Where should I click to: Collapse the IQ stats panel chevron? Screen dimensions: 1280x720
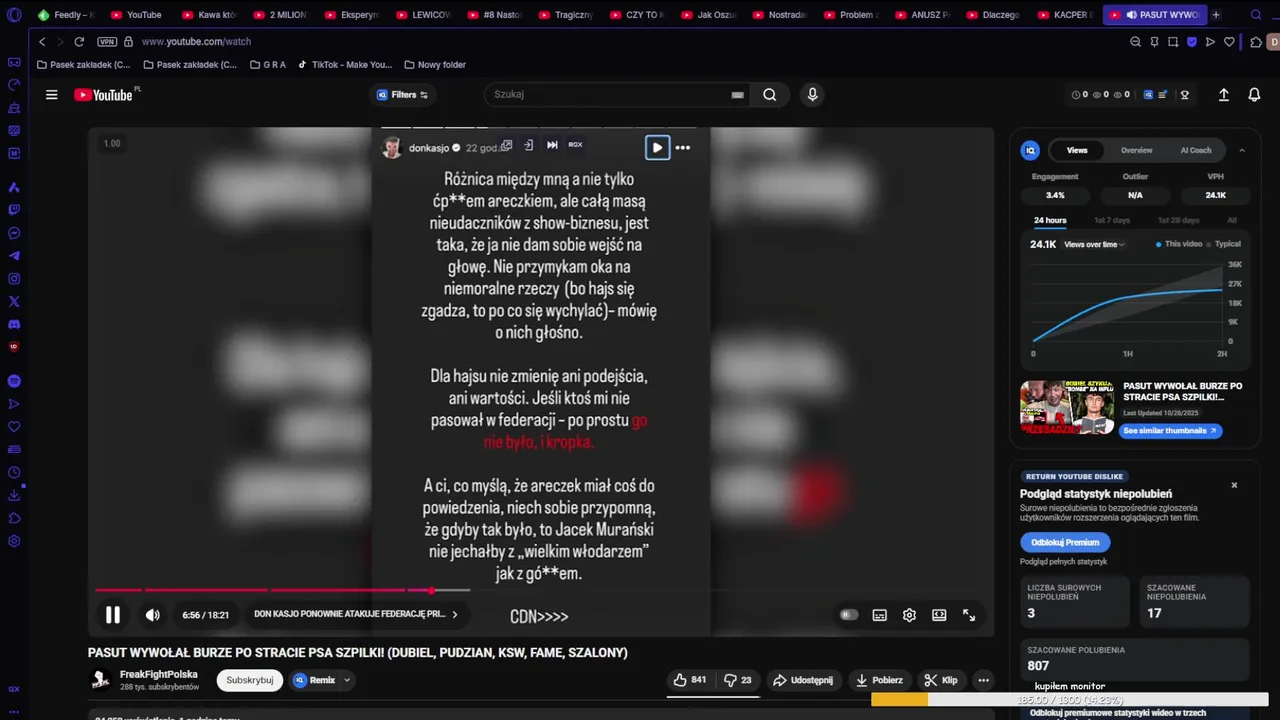[1242, 150]
